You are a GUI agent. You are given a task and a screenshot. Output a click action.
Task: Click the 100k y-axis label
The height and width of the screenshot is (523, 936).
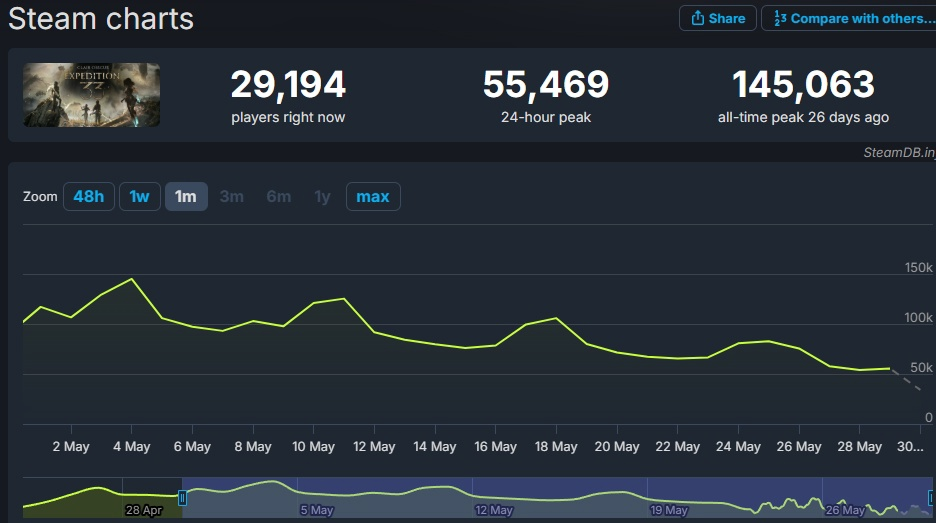[918, 318]
